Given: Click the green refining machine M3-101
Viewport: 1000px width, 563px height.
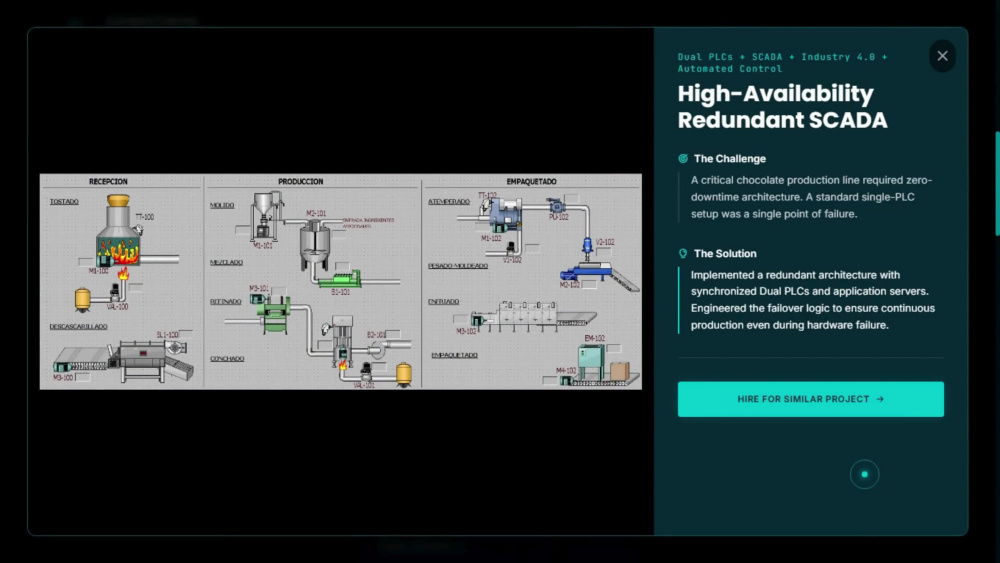Looking at the screenshot, I should pos(274,315).
